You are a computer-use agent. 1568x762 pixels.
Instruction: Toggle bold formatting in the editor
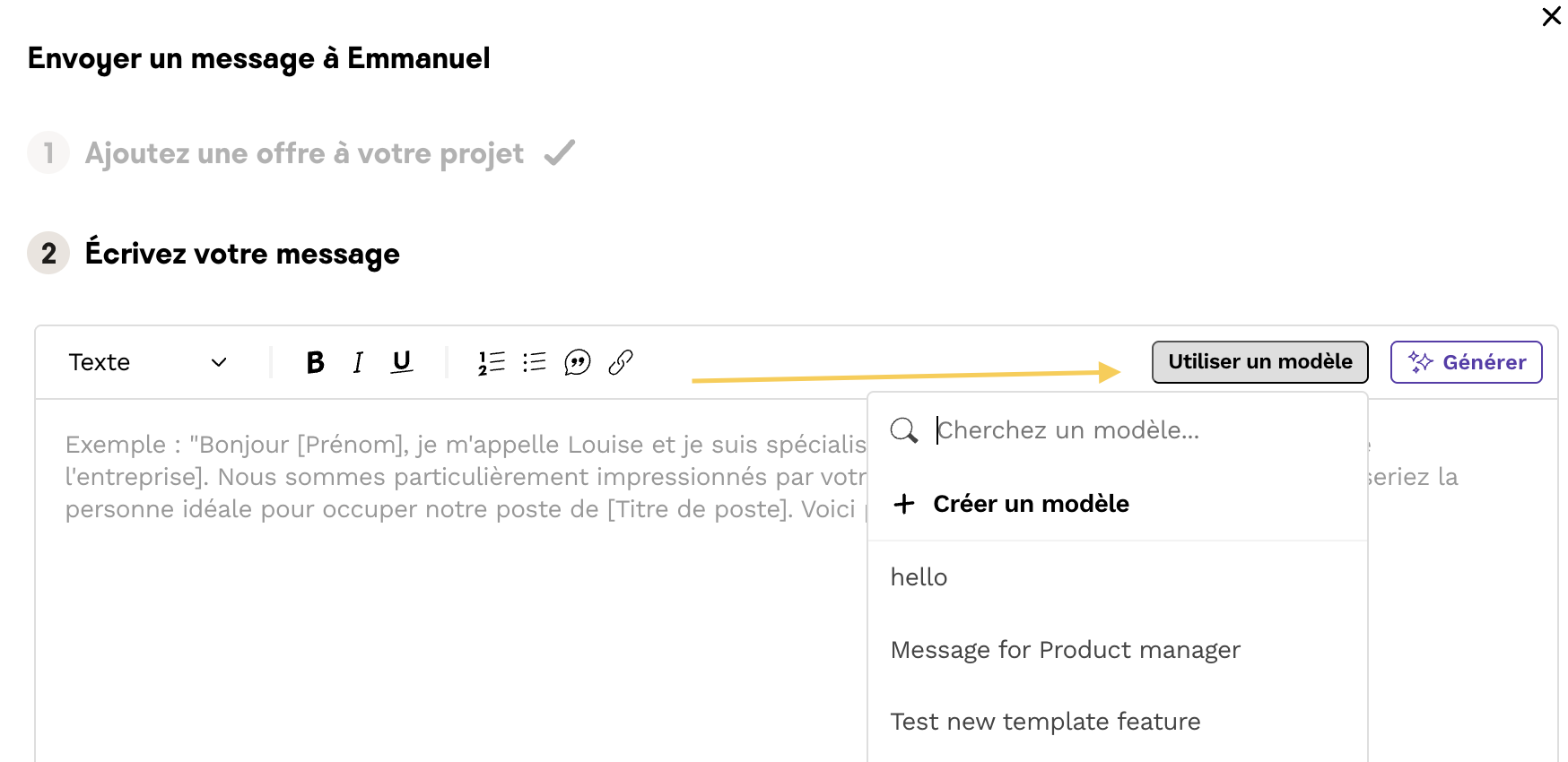point(315,362)
